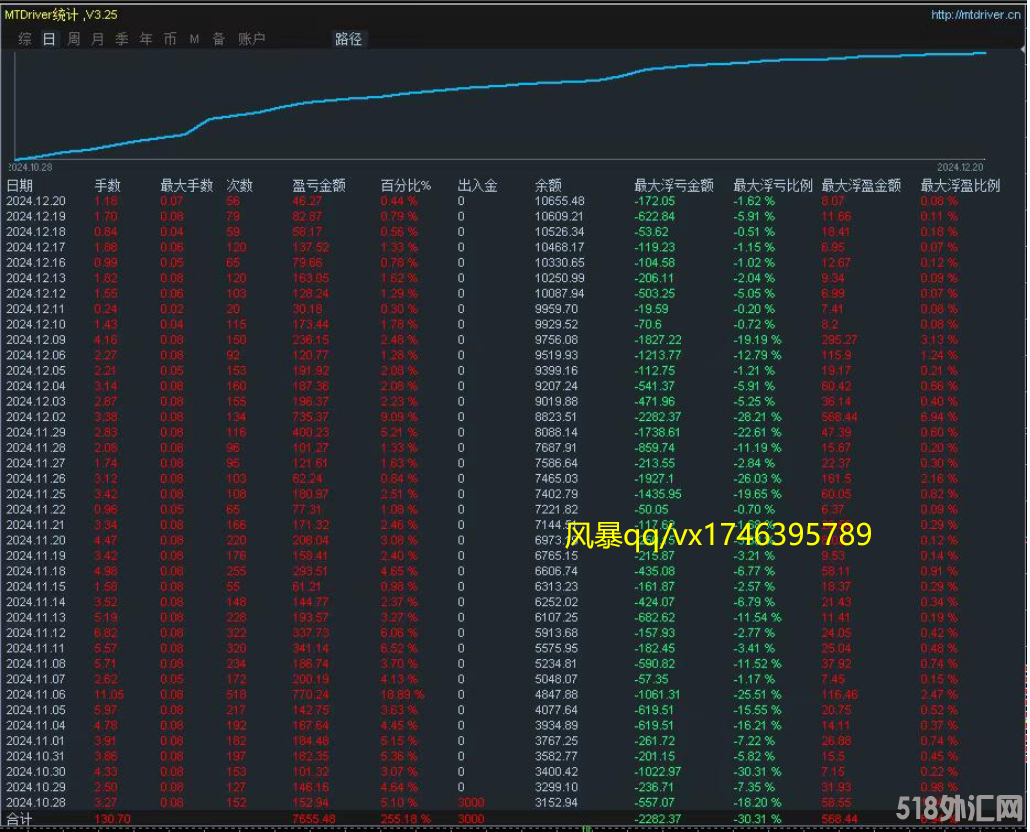Click balance value 10609.21

(x=560, y=216)
